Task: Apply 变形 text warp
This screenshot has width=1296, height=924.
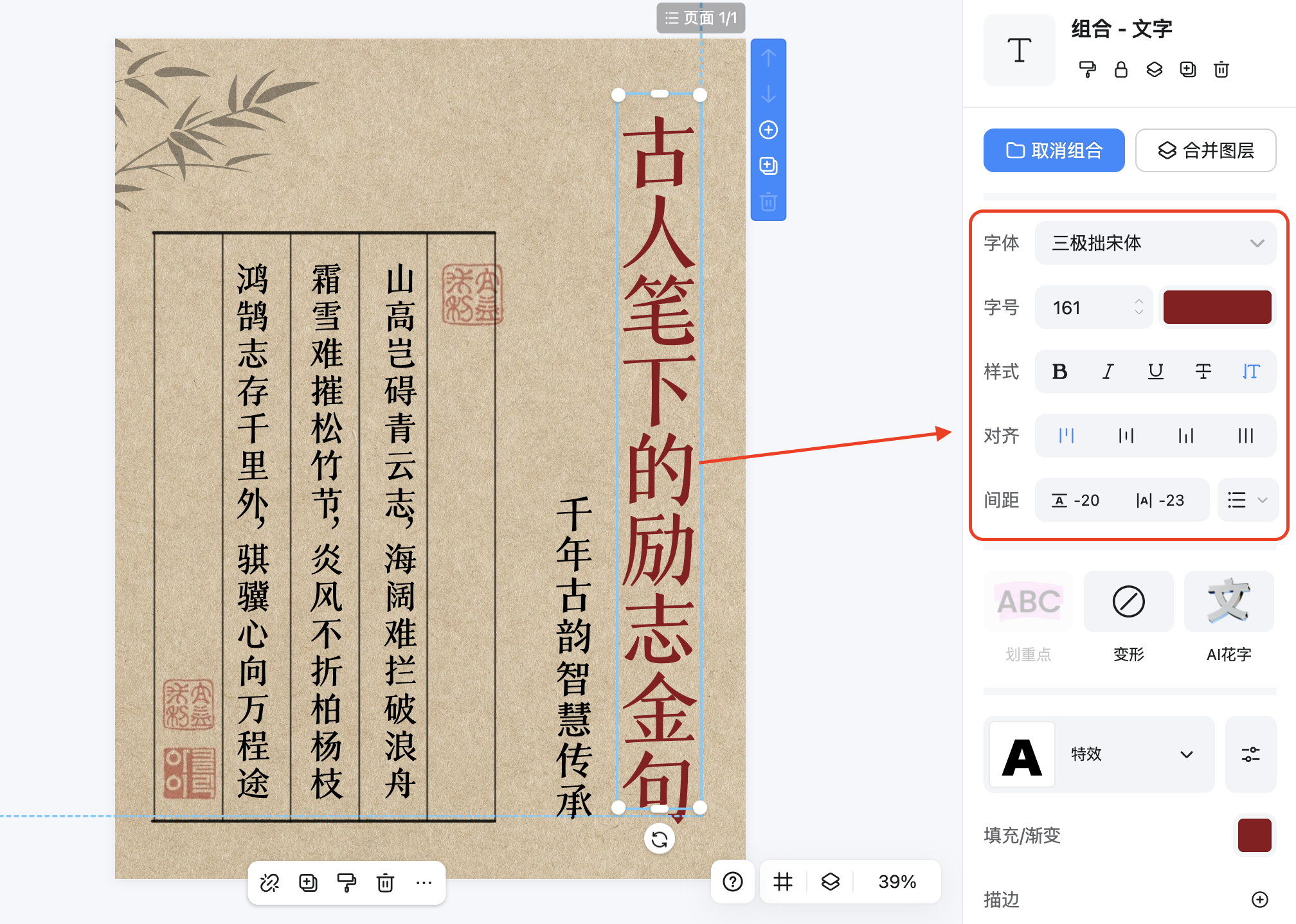Action: 1128,602
